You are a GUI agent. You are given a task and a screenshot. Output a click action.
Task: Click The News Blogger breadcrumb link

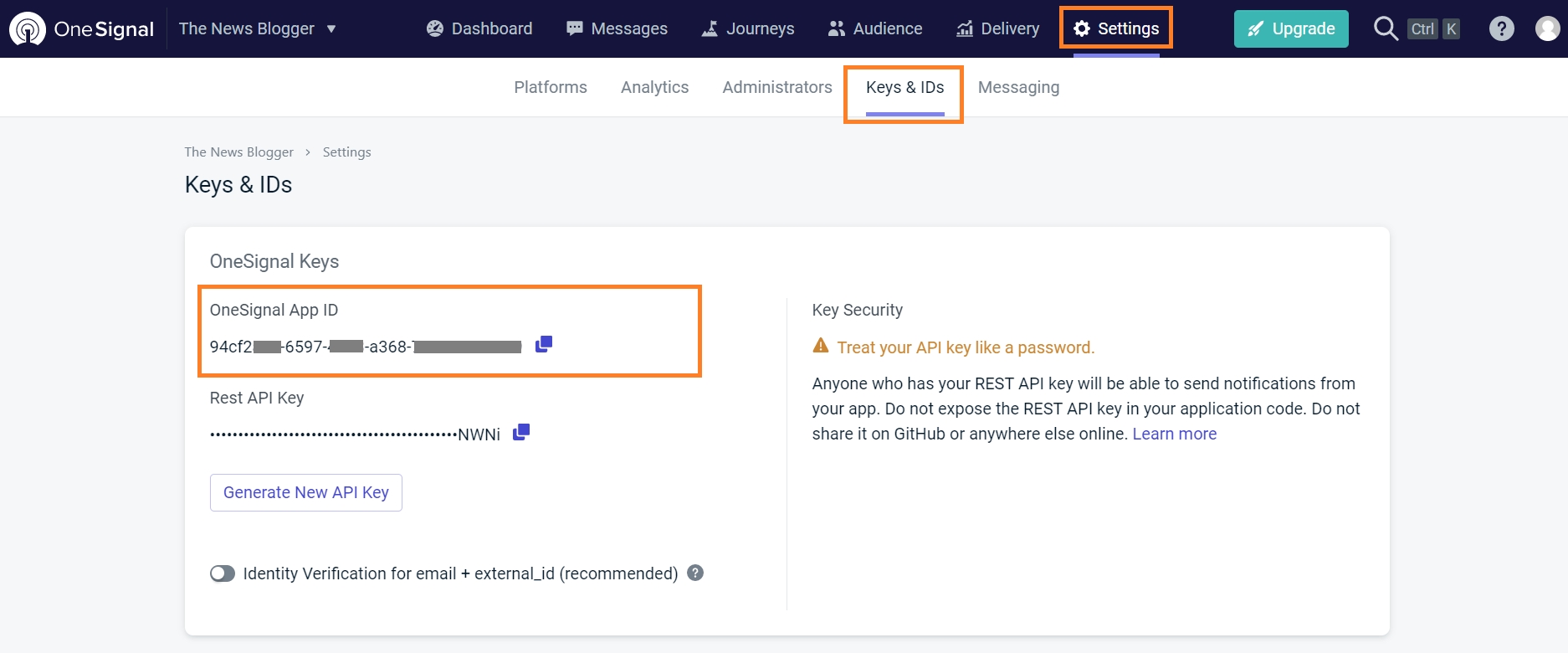click(239, 152)
